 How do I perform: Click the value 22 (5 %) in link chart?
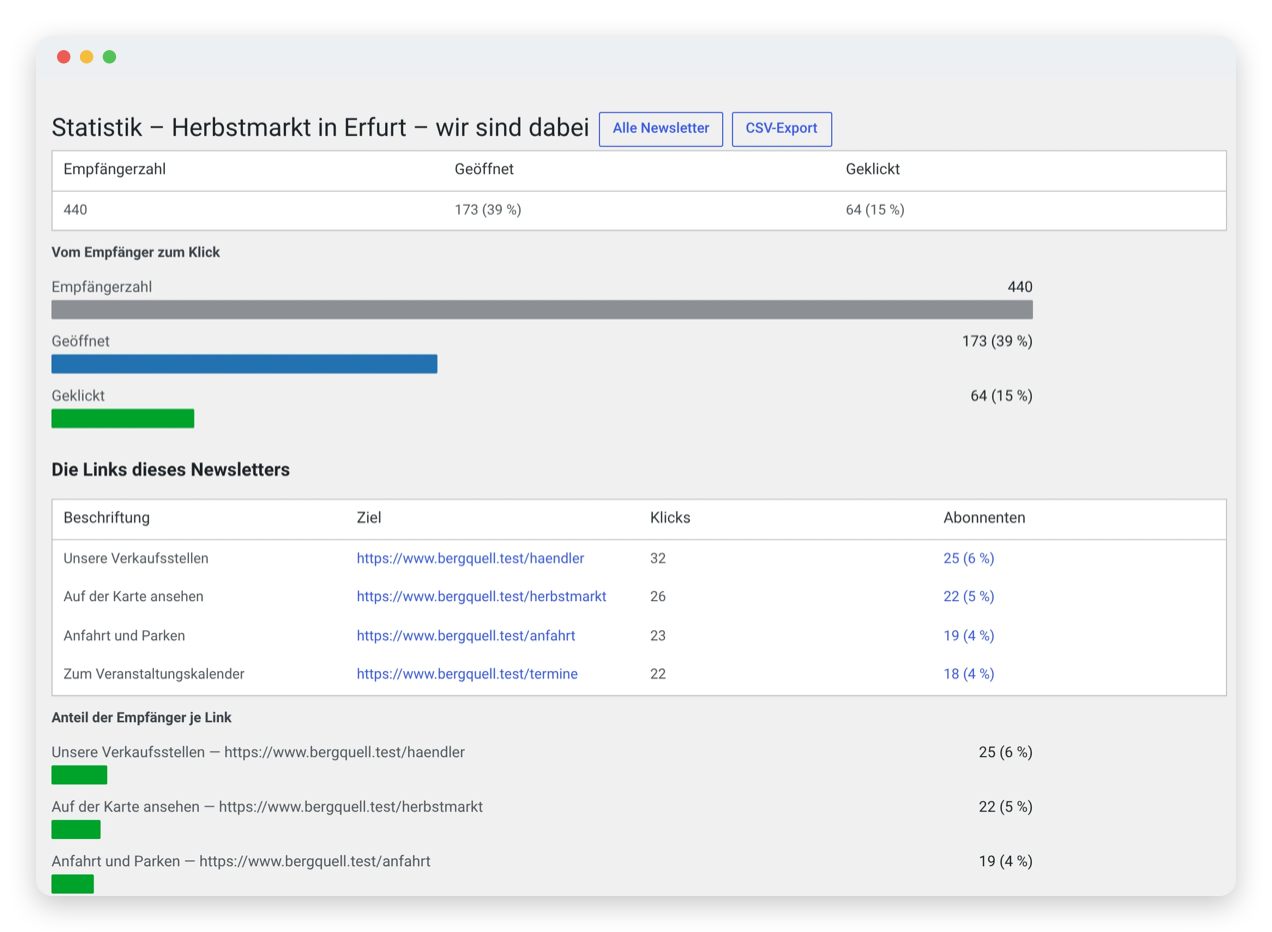[x=1006, y=806]
